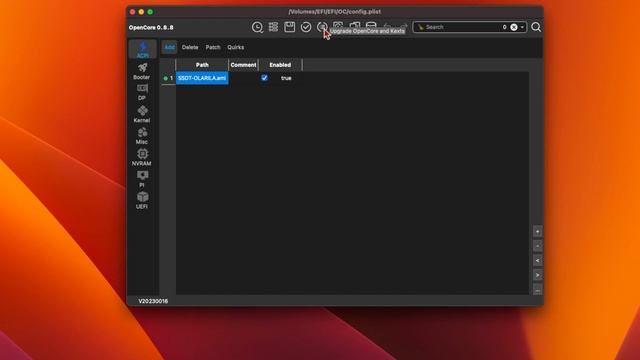Click the 'true' value in row 1
The width and height of the screenshot is (640, 360).
coord(286,78)
